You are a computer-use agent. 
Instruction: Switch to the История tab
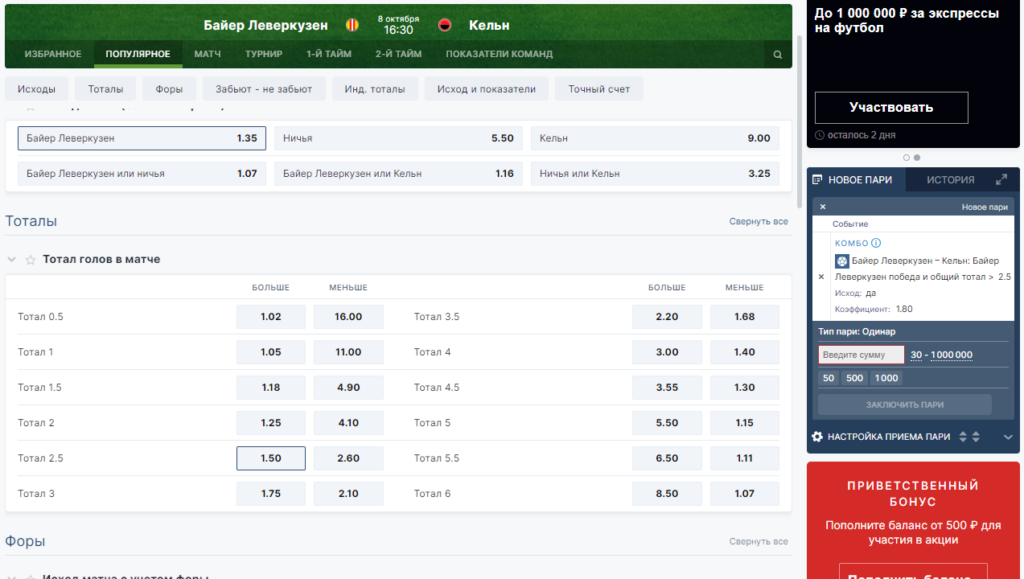tap(950, 180)
